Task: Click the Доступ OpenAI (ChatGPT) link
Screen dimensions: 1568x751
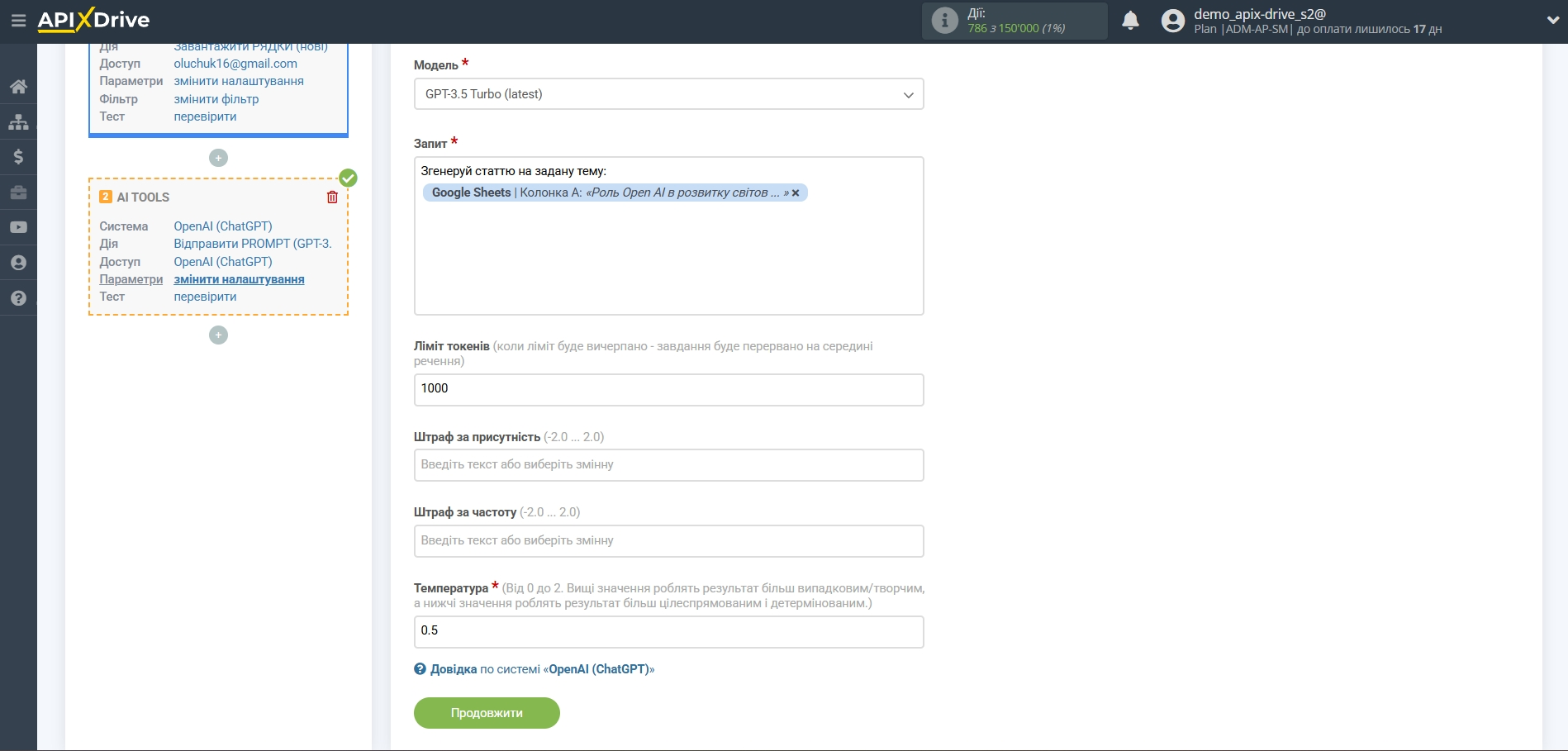Action: click(x=223, y=262)
